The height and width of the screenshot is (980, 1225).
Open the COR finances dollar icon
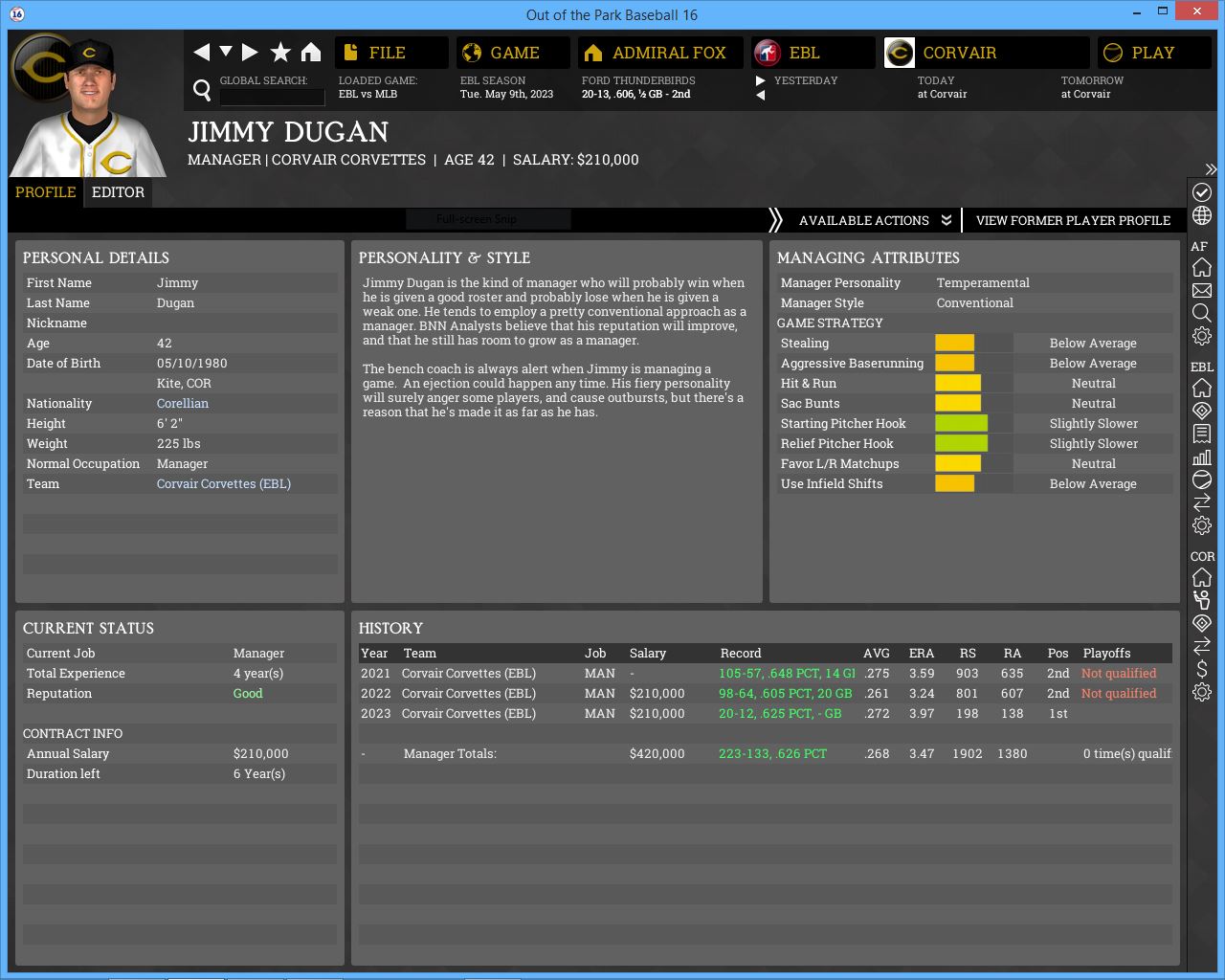click(x=1202, y=669)
